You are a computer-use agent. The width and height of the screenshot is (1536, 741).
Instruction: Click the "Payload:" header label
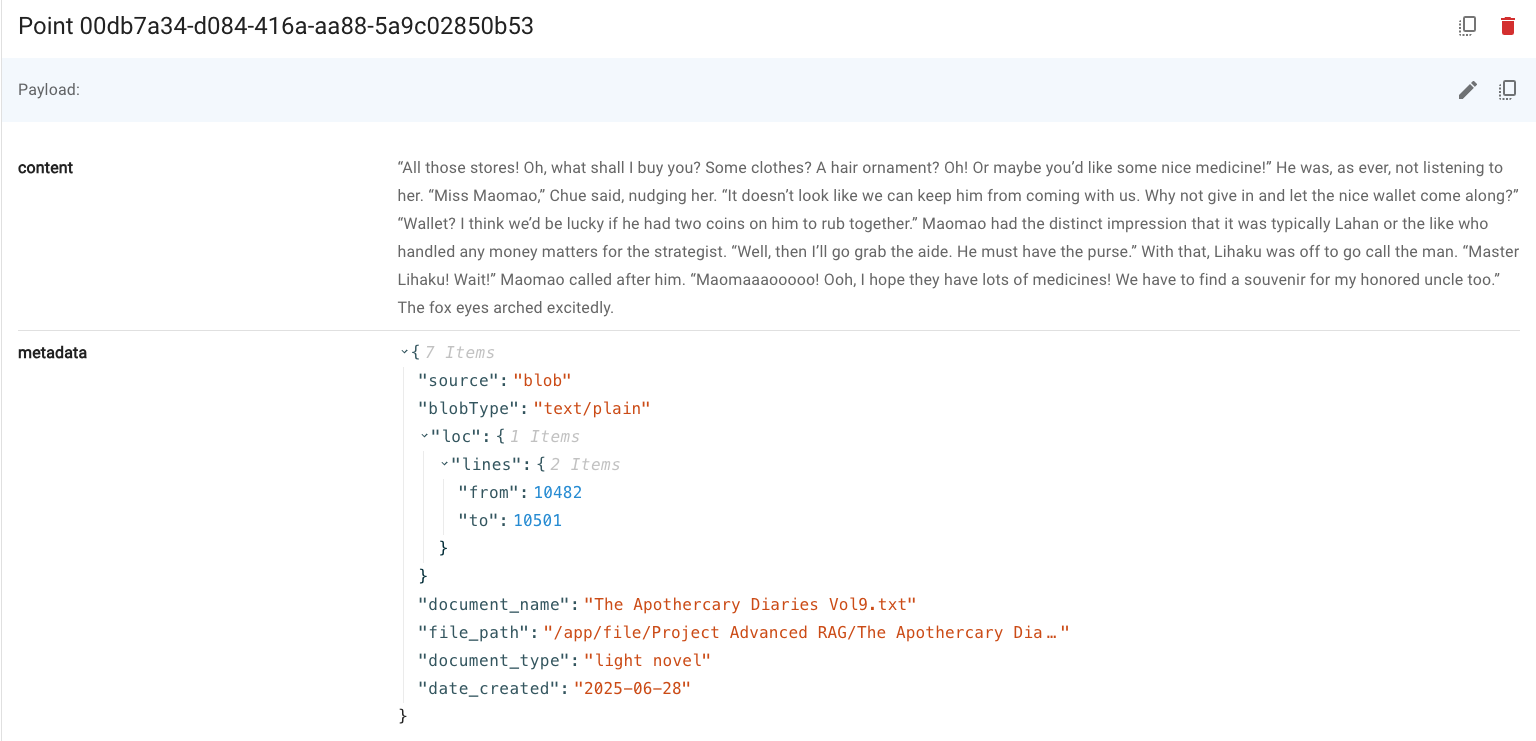(49, 90)
